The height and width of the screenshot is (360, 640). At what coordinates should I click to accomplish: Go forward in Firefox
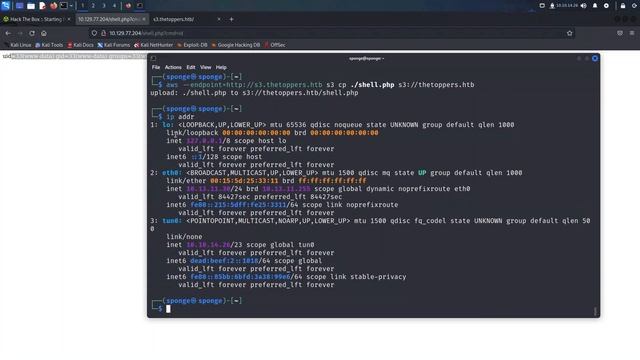click(x=20, y=33)
